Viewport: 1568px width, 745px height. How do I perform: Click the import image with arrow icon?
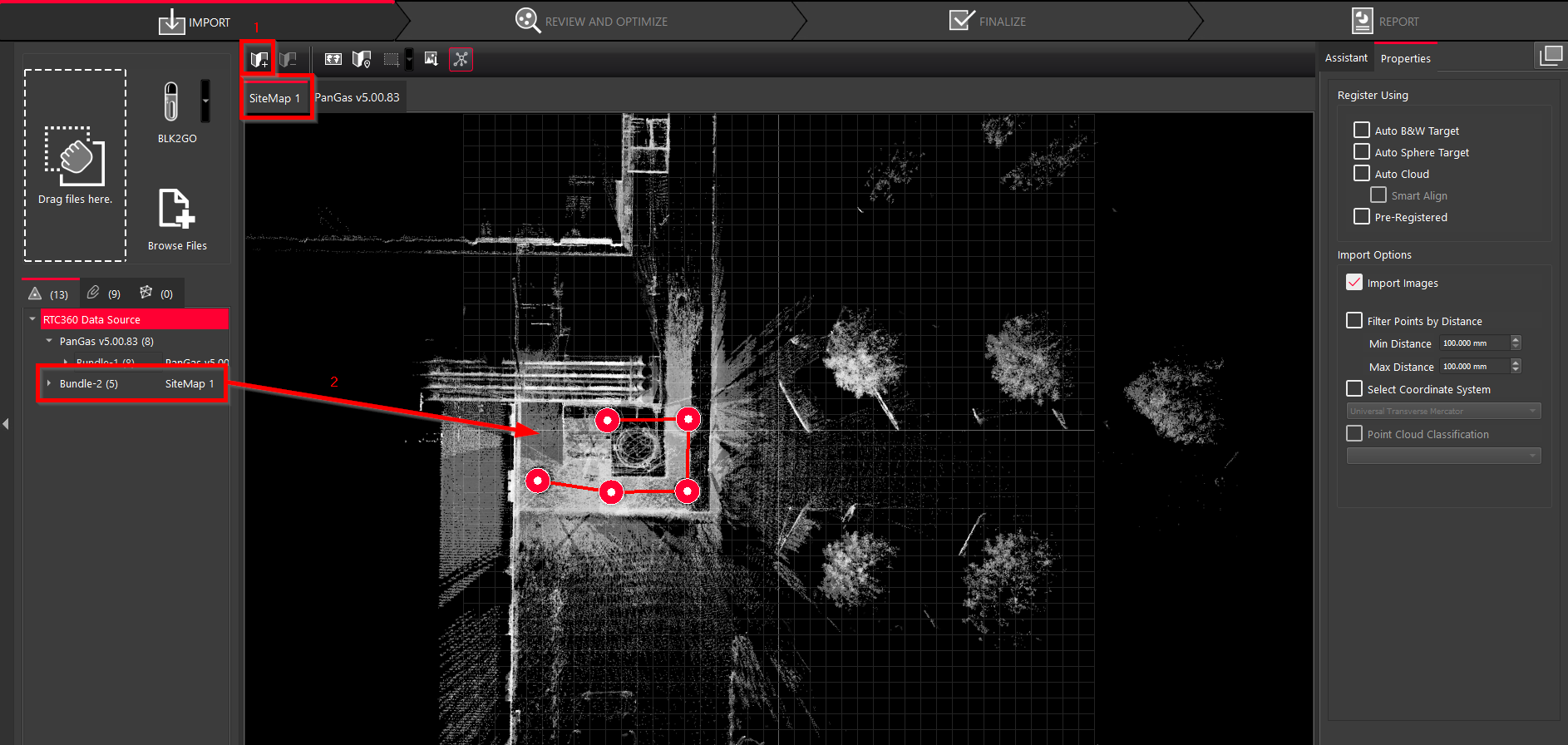click(x=431, y=59)
